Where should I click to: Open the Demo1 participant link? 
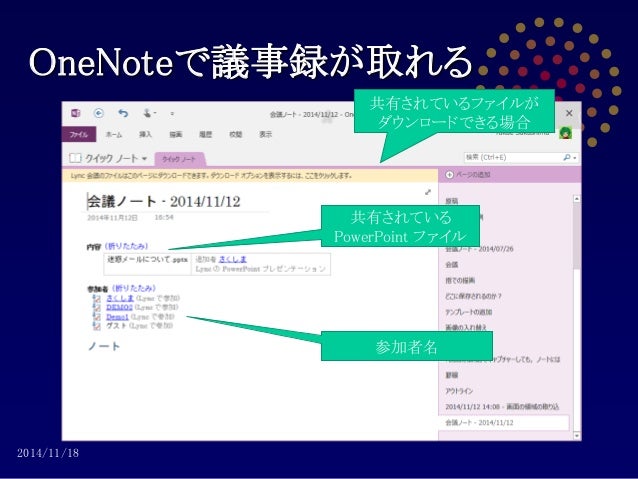click(x=117, y=317)
